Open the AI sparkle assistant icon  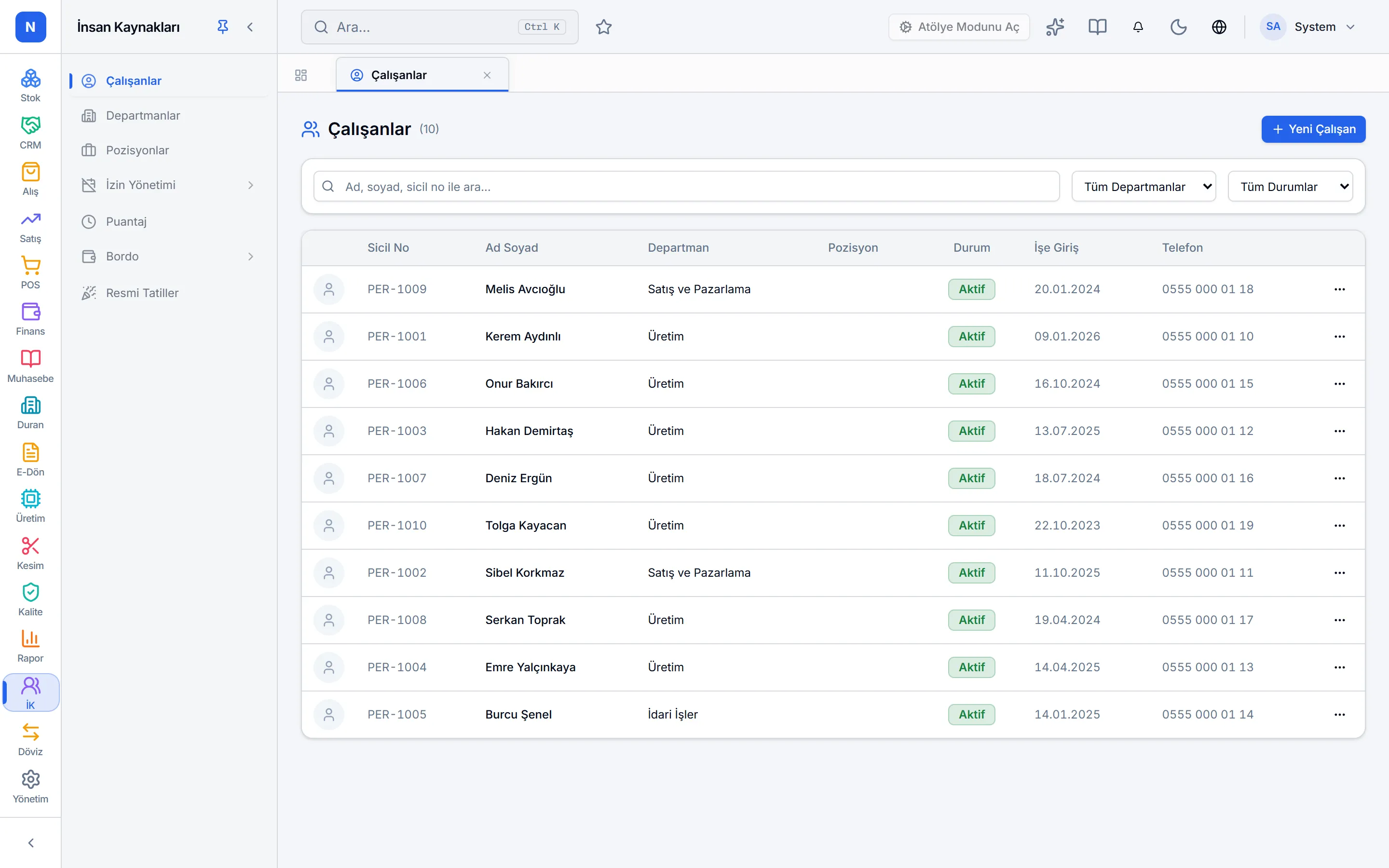click(x=1055, y=27)
